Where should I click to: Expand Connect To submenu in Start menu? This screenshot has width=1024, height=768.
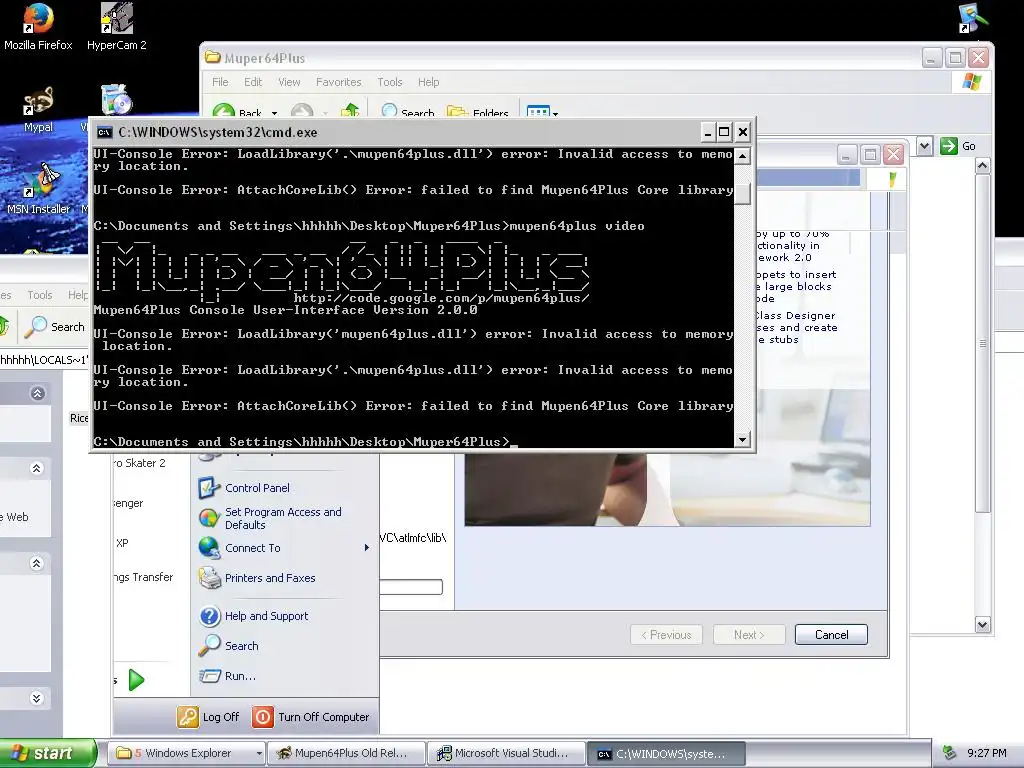tap(284, 548)
